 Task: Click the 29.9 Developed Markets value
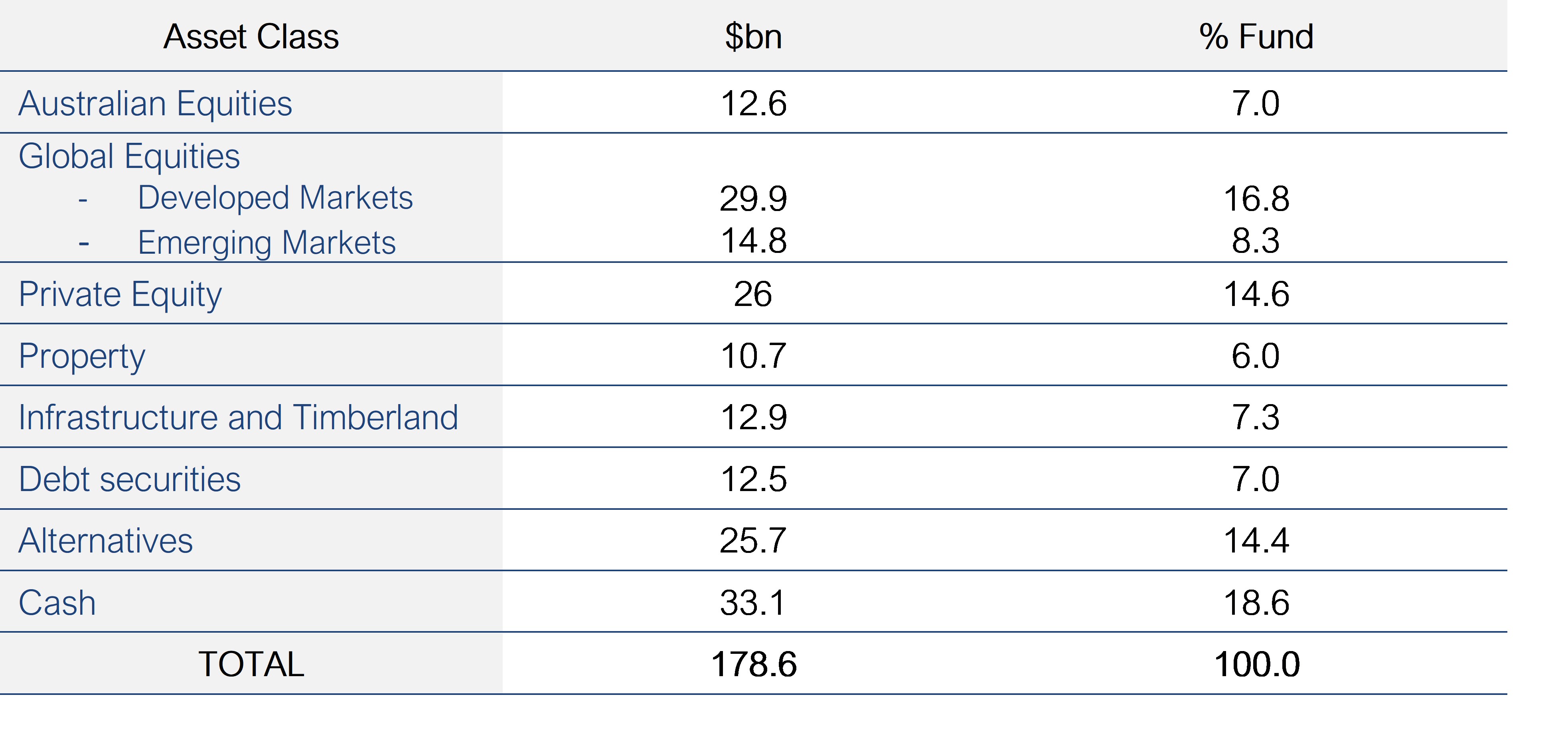[x=753, y=198]
